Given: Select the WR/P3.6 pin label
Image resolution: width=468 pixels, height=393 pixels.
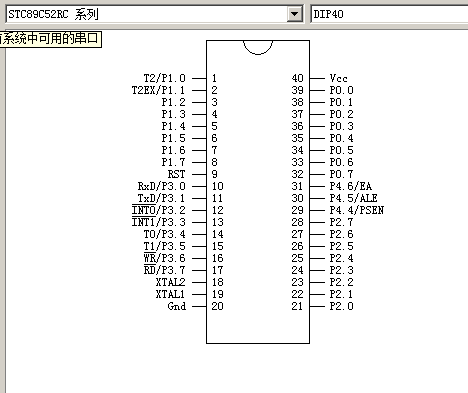Looking at the screenshot, I should click(164, 258).
